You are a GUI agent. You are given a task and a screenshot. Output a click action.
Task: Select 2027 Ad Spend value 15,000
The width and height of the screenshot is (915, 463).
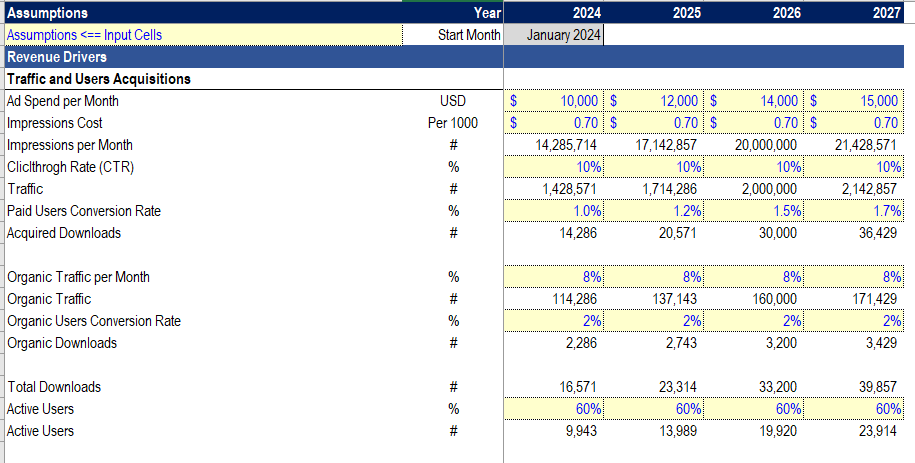(854, 101)
